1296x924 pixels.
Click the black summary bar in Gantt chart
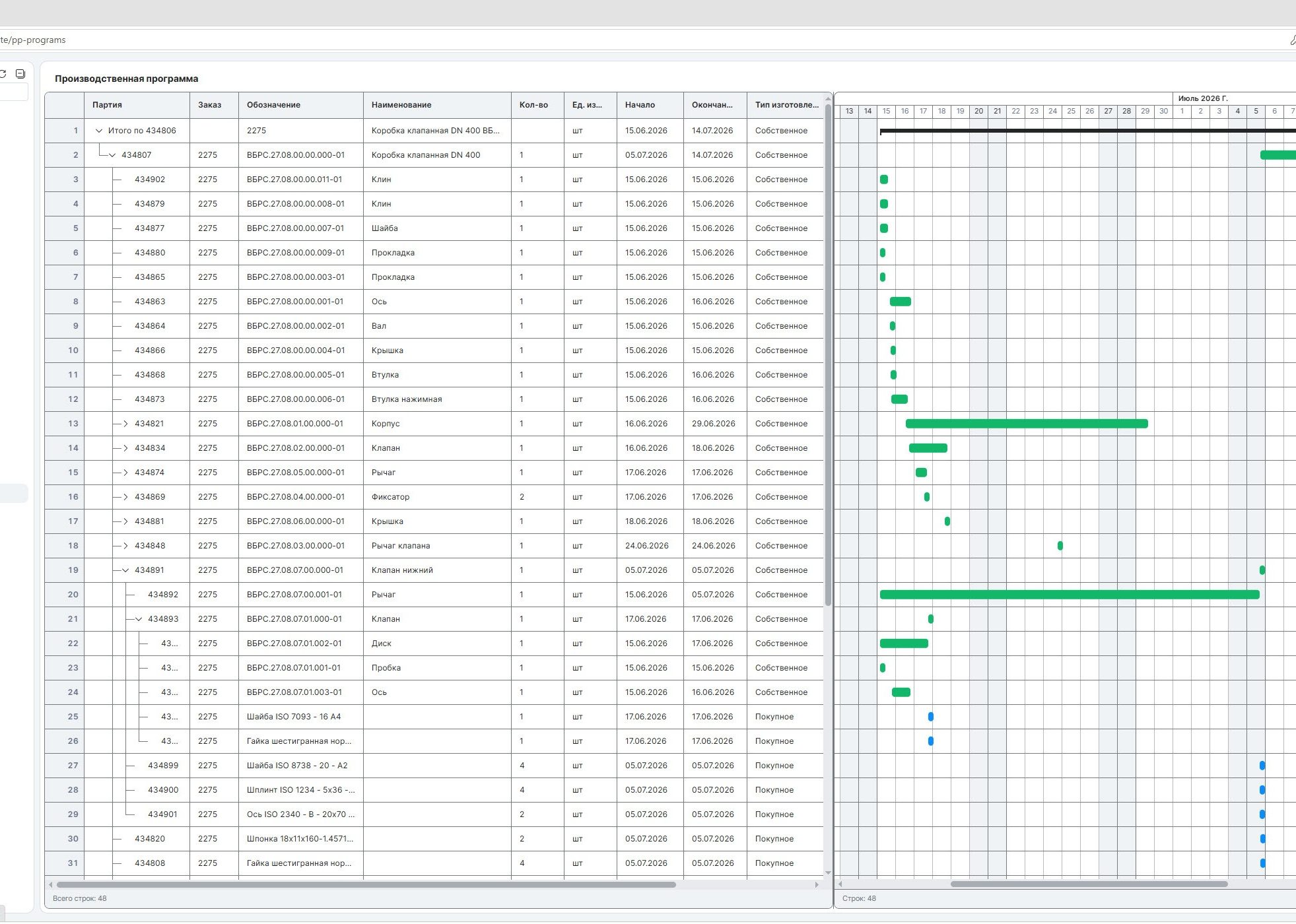1087,131
